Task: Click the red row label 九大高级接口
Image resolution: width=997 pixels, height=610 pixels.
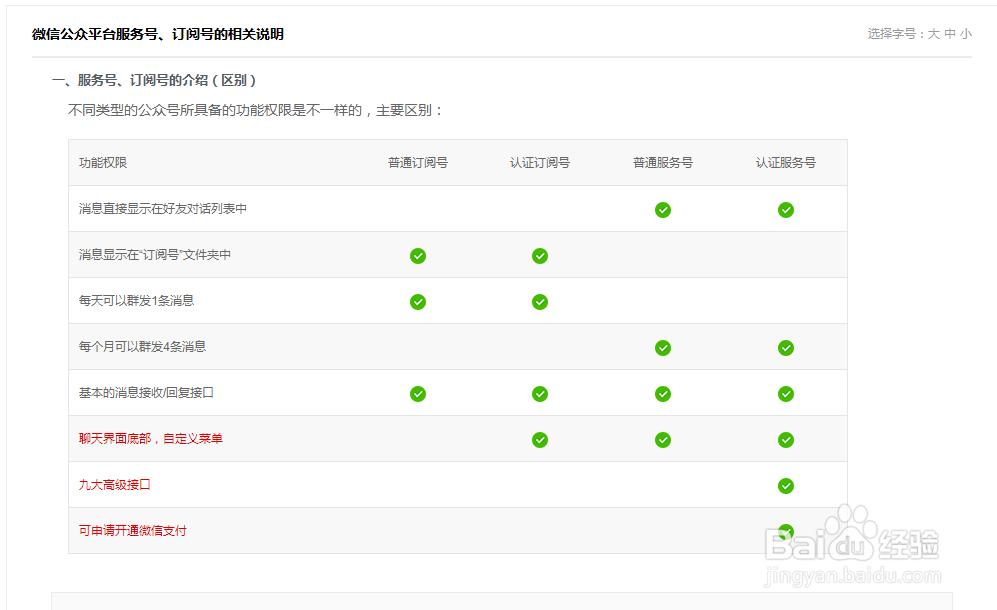Action: click(114, 485)
